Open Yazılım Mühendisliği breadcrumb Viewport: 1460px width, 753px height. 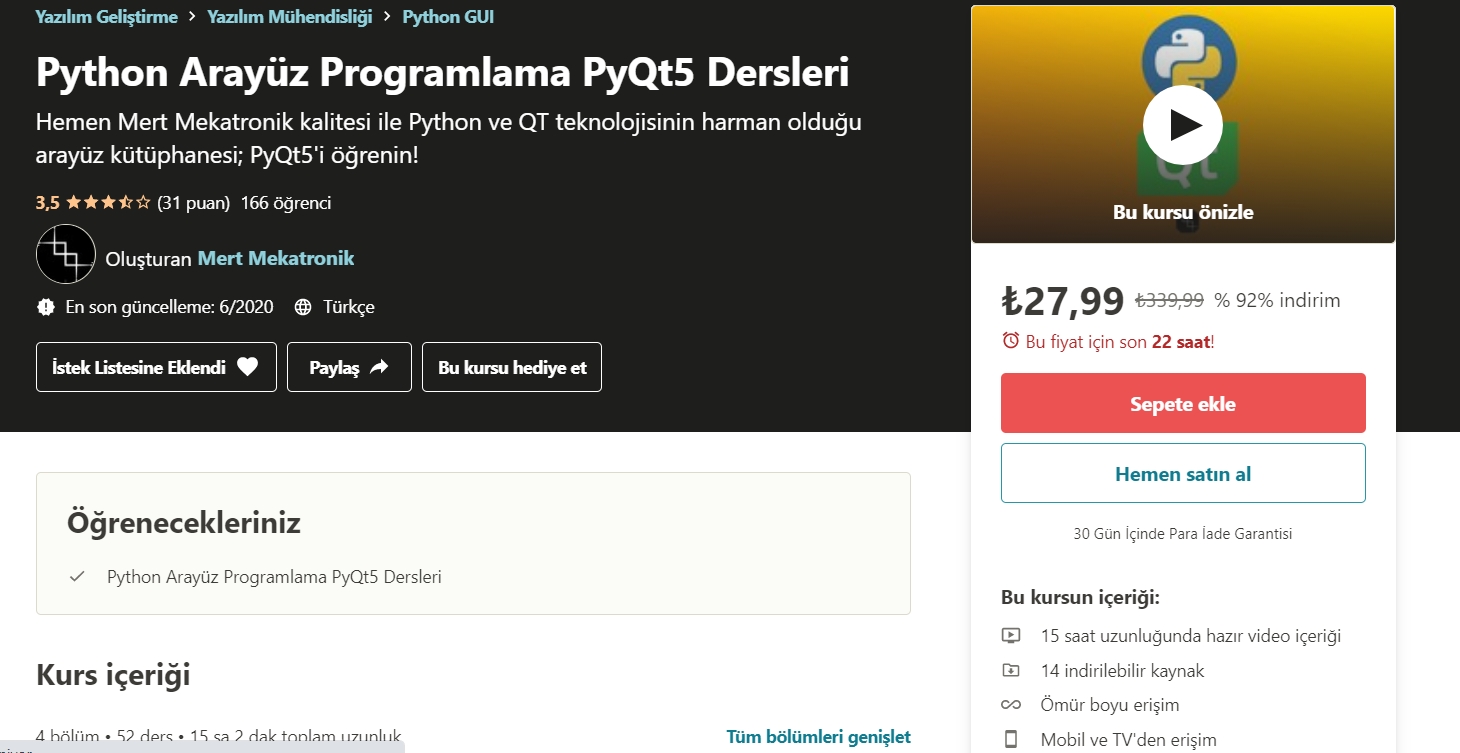coord(290,17)
